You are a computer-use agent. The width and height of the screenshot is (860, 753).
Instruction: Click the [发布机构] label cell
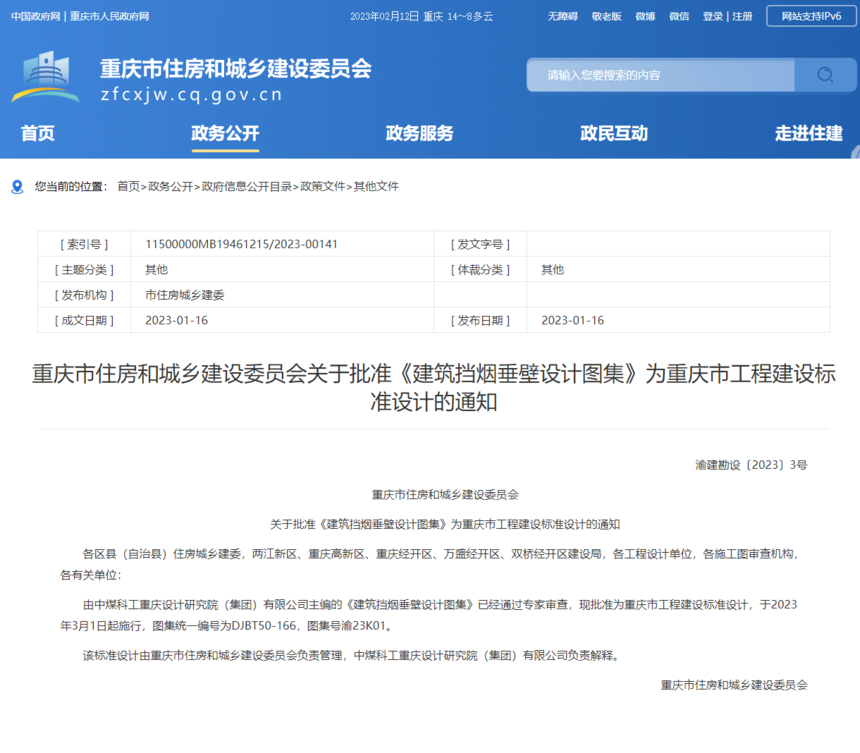tap(84, 295)
